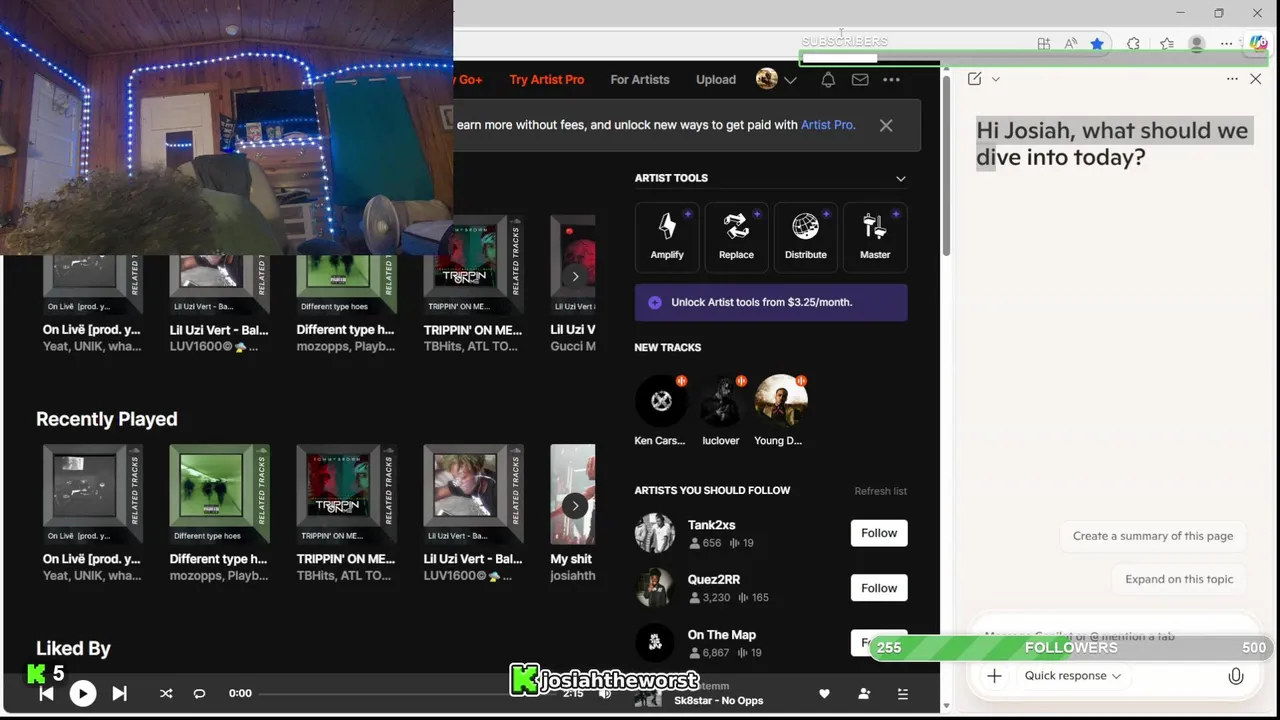The image size is (1280, 720).
Task: Open Lil Uzi Vert artwork in Recently Played
Action: [x=473, y=494]
